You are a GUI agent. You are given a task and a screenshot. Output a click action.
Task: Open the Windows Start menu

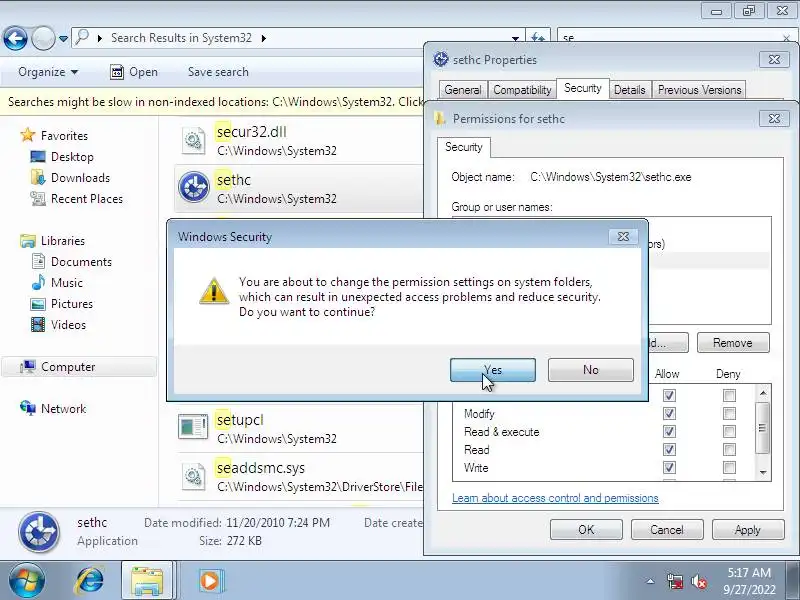pyautogui.click(x=27, y=581)
